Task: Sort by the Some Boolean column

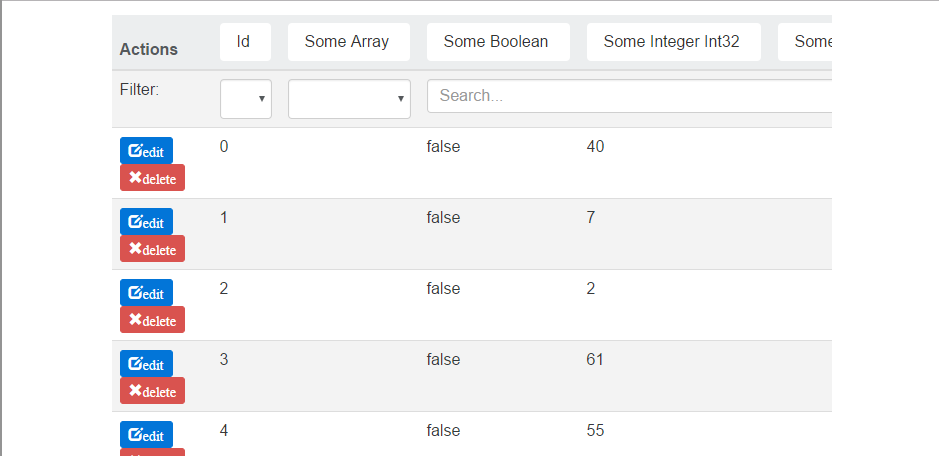Action: (498, 42)
